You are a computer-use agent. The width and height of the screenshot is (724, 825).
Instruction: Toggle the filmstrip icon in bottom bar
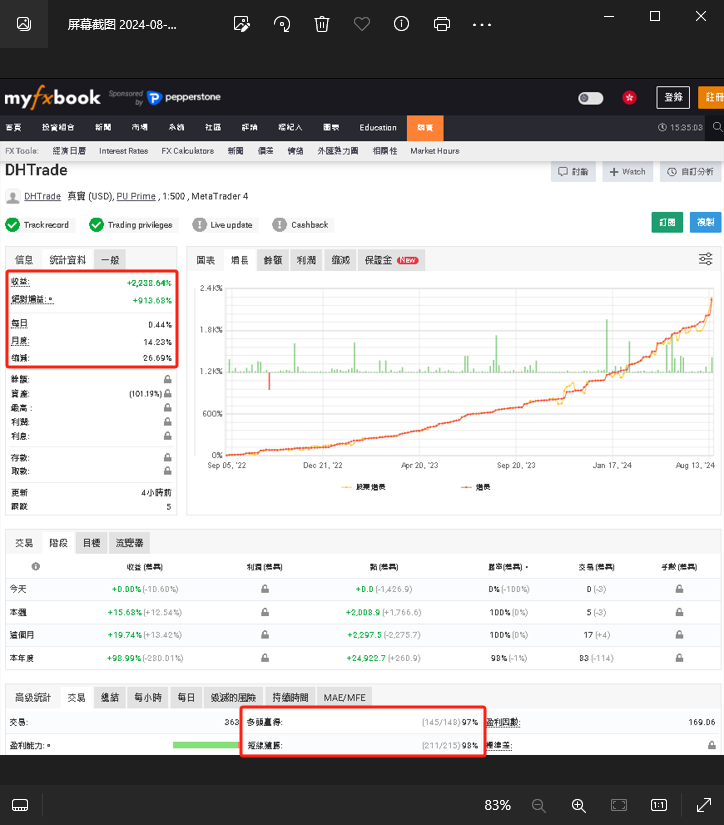tap(20, 805)
